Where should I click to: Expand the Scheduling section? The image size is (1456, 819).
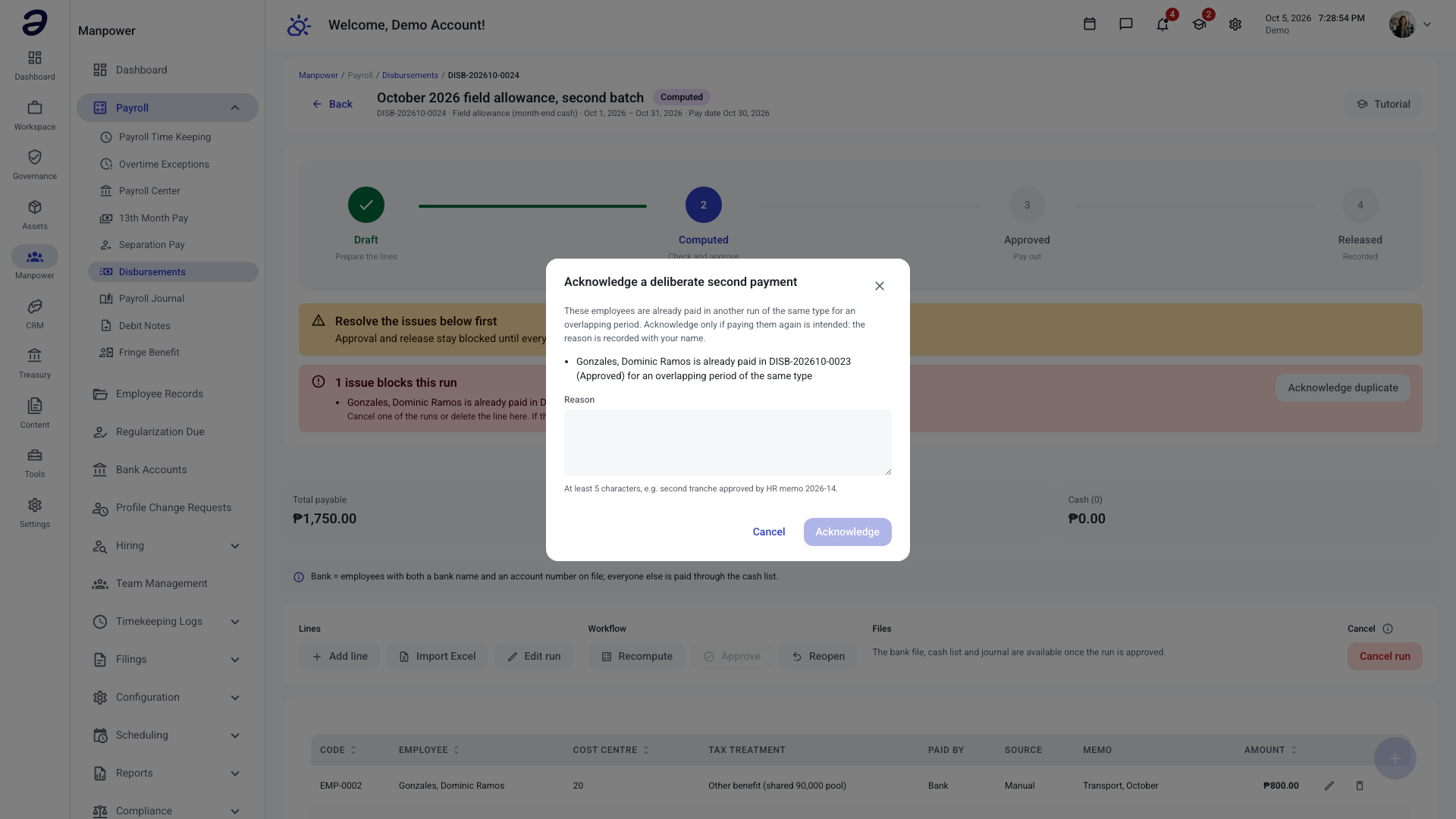[167, 735]
